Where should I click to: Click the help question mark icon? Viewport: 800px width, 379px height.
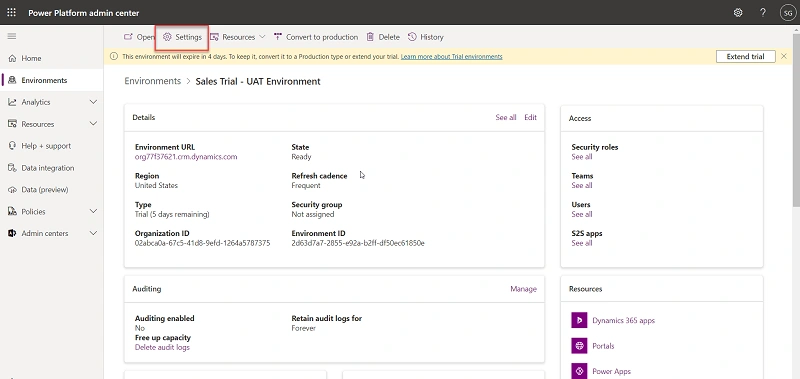coord(763,13)
